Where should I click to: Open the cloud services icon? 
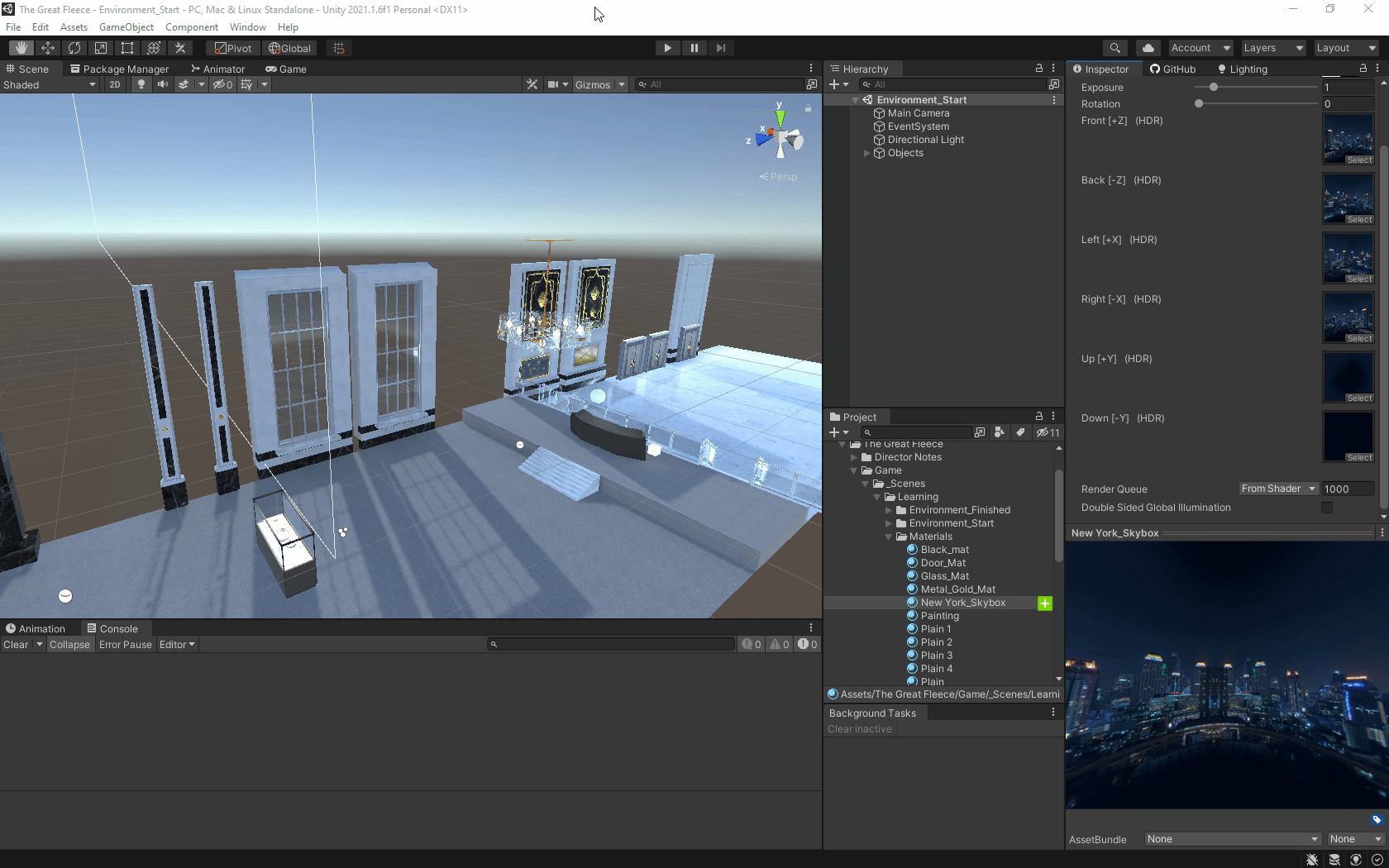pyautogui.click(x=1148, y=48)
